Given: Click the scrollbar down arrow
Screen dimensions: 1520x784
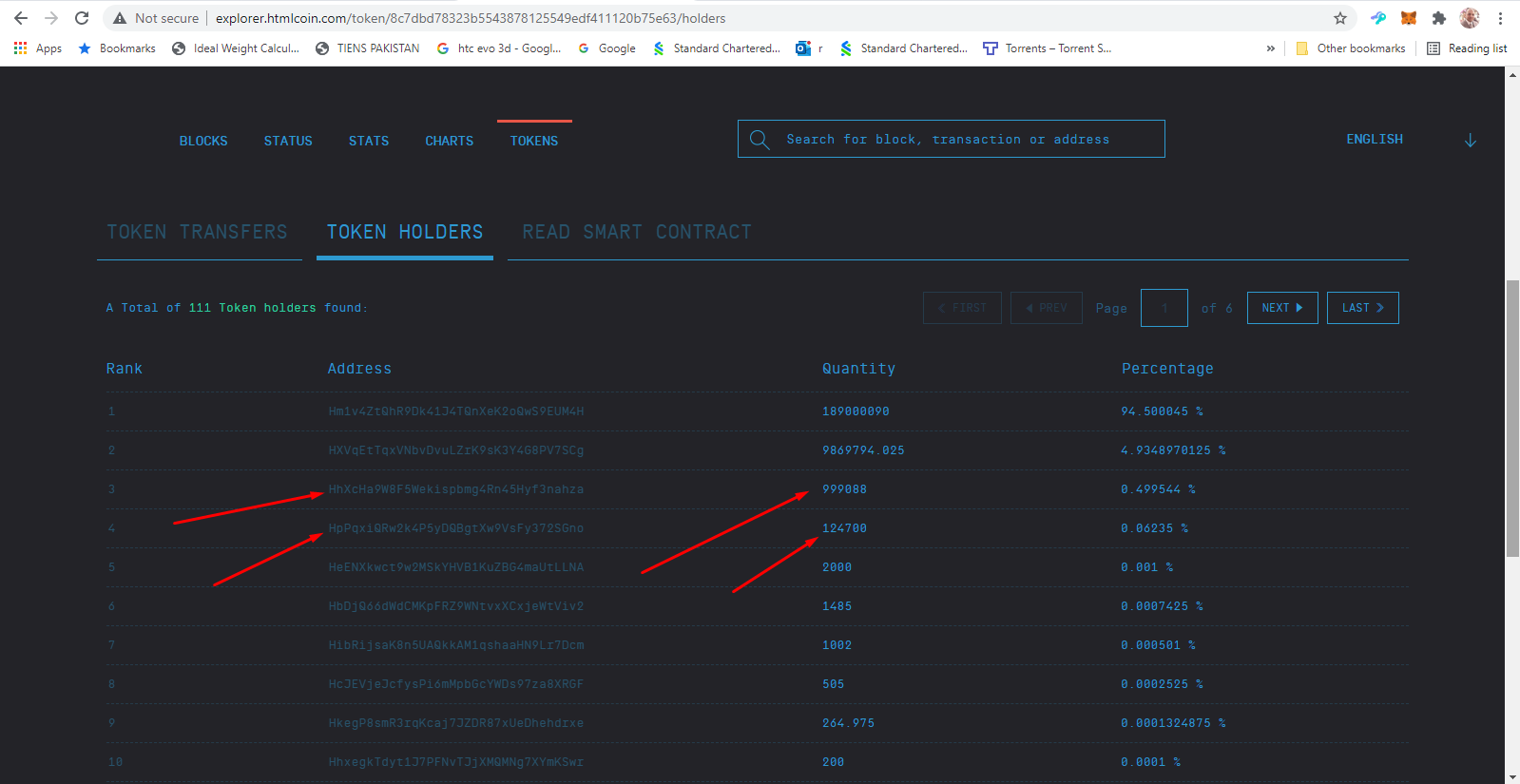Looking at the screenshot, I should [x=1512, y=776].
